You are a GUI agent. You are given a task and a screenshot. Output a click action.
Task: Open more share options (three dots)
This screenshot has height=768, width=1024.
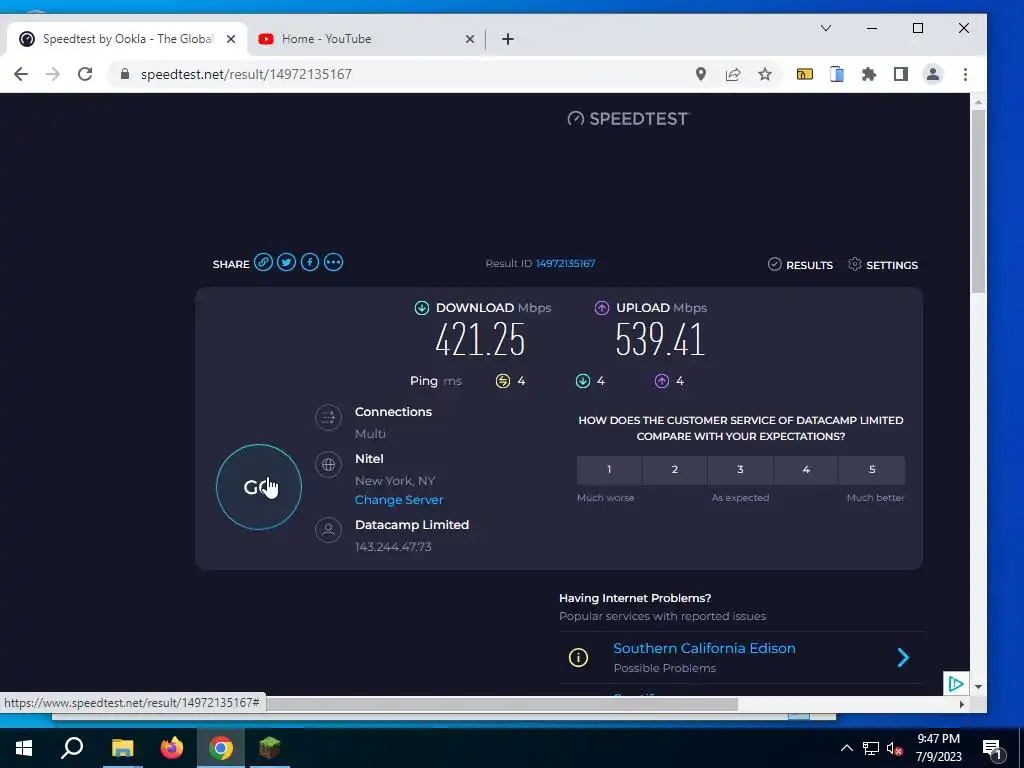click(333, 263)
